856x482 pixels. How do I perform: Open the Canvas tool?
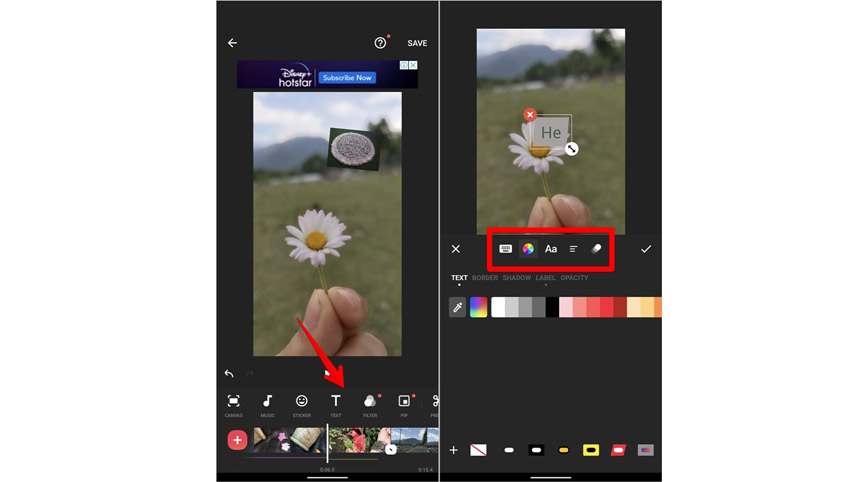(x=234, y=405)
